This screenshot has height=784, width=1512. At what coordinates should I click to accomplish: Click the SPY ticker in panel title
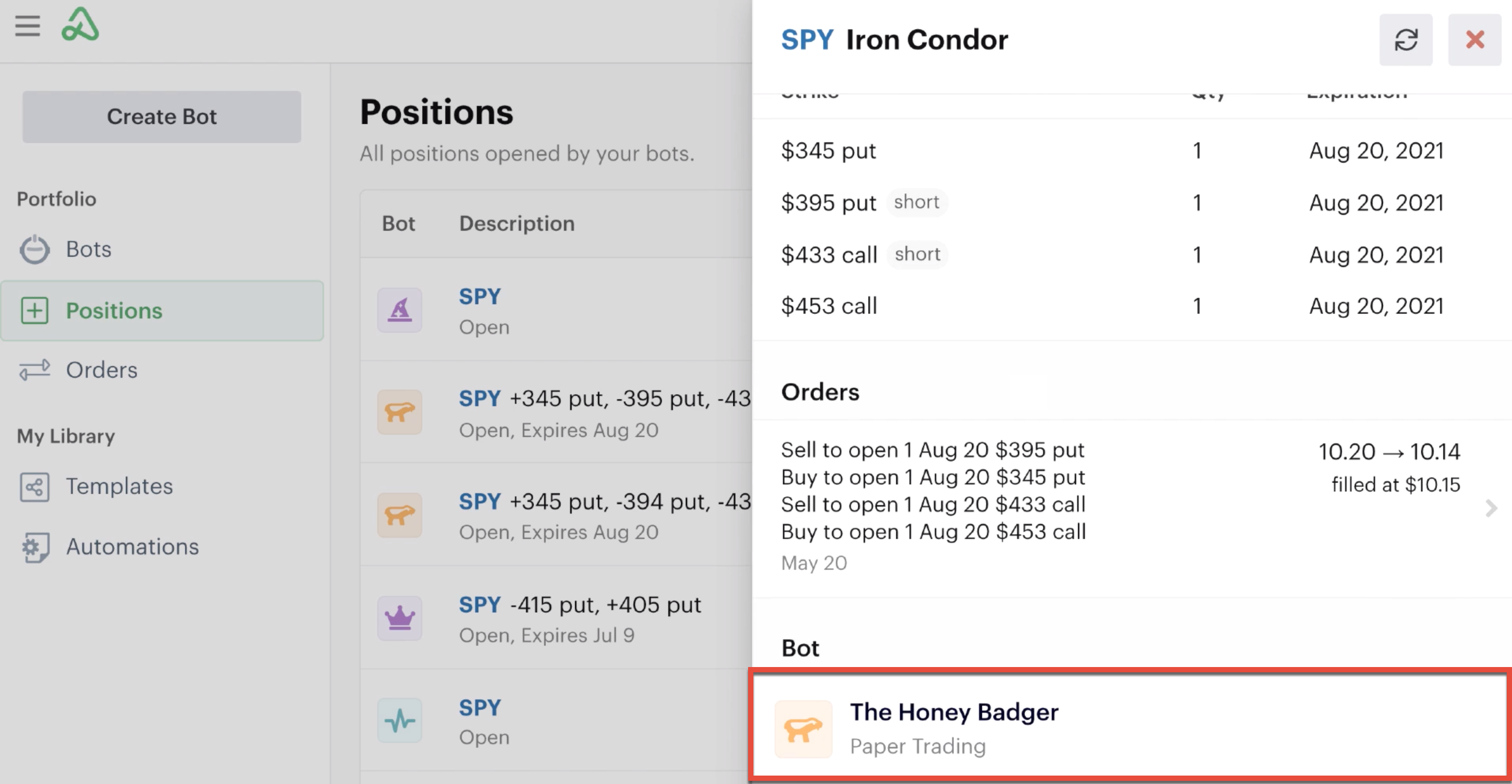click(x=807, y=40)
